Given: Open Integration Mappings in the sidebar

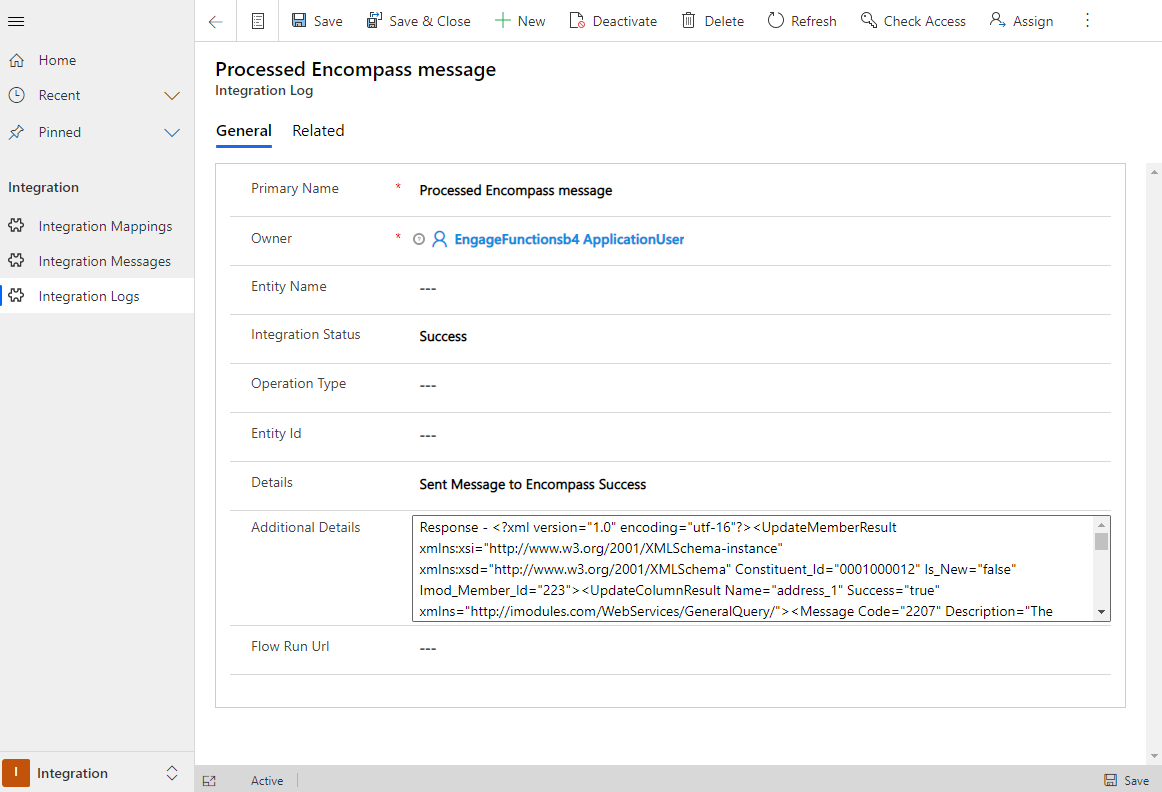Looking at the screenshot, I should click(105, 226).
